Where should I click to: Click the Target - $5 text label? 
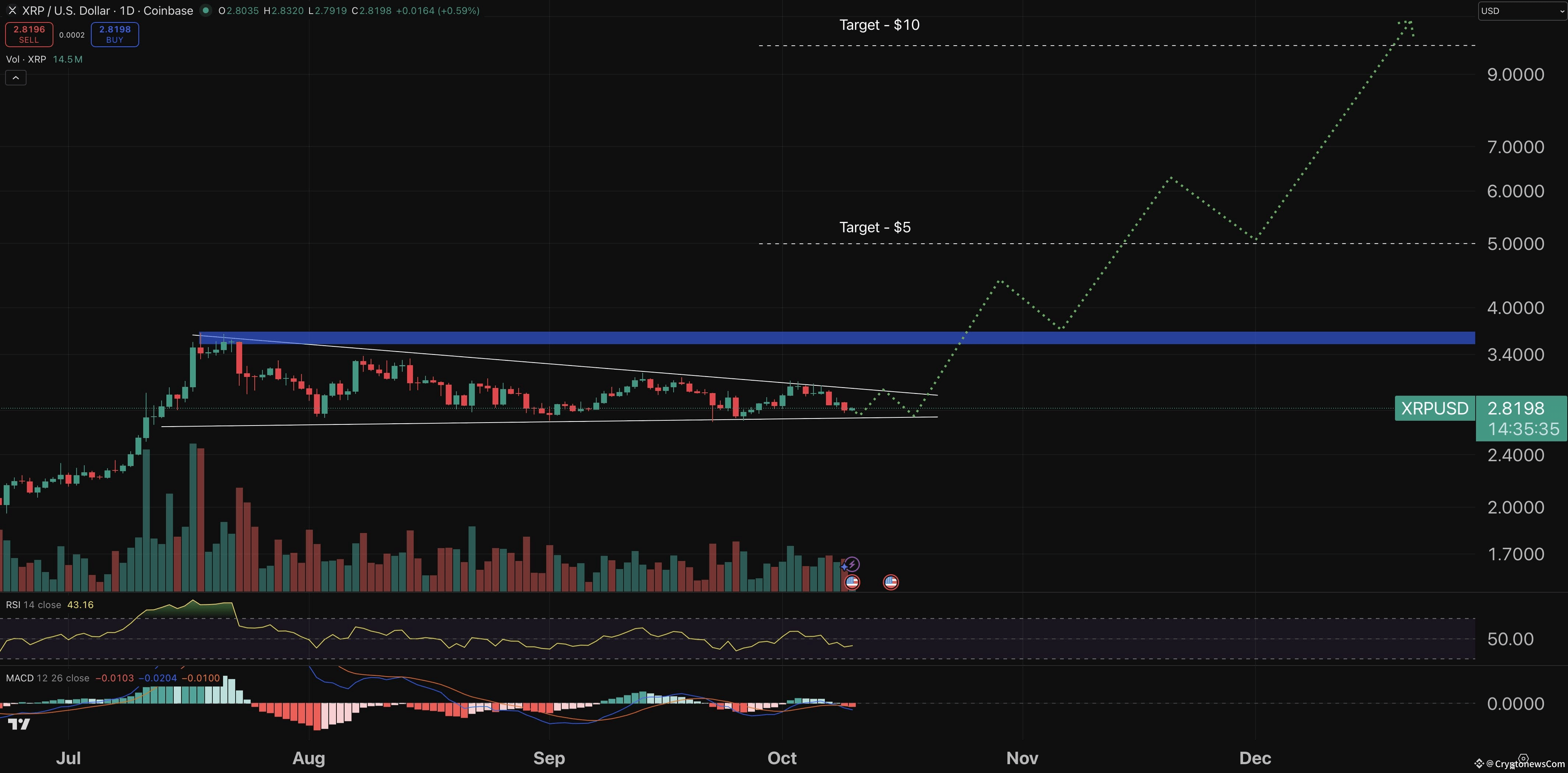[875, 227]
